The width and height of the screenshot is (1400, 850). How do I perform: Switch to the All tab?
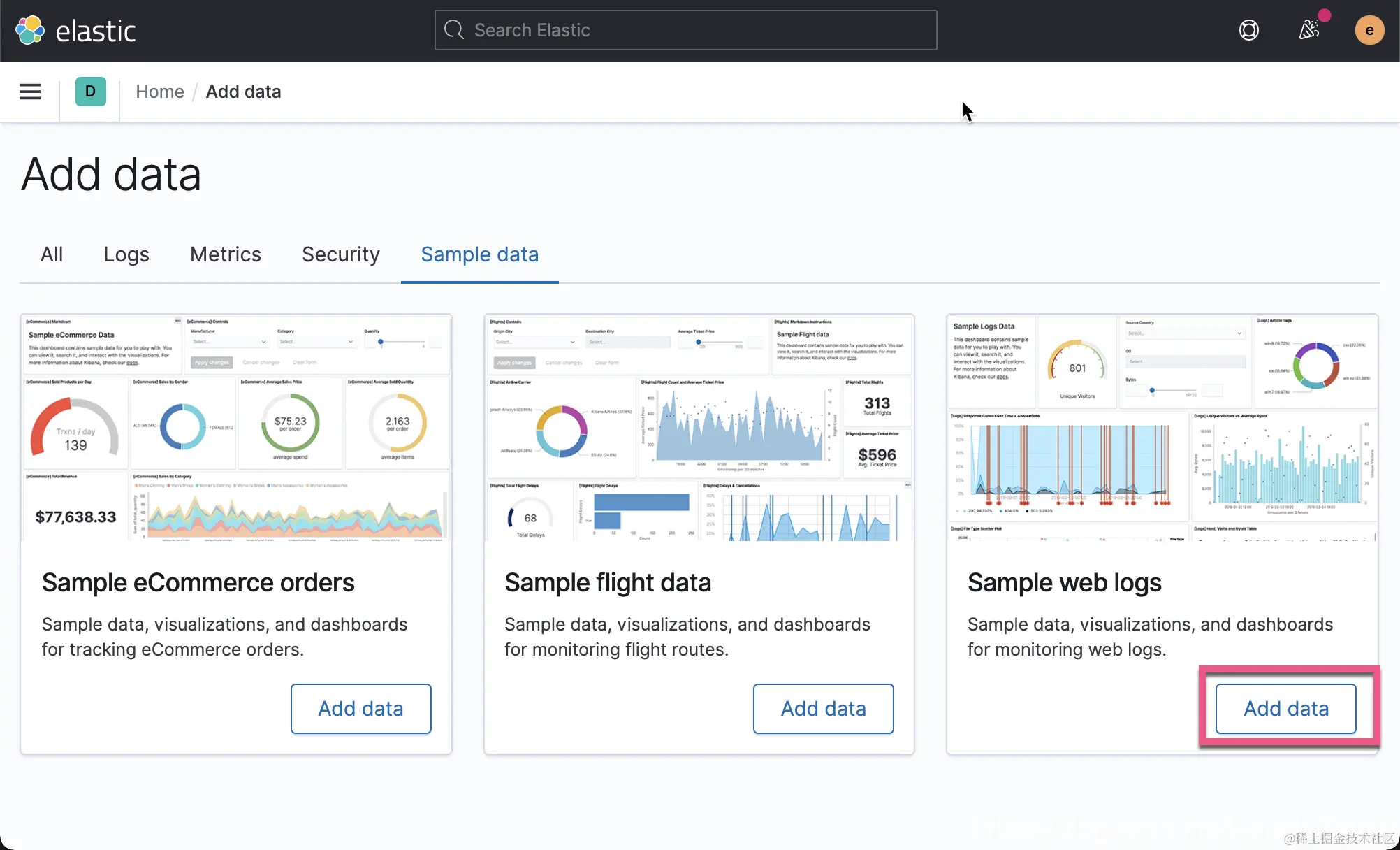click(x=52, y=254)
